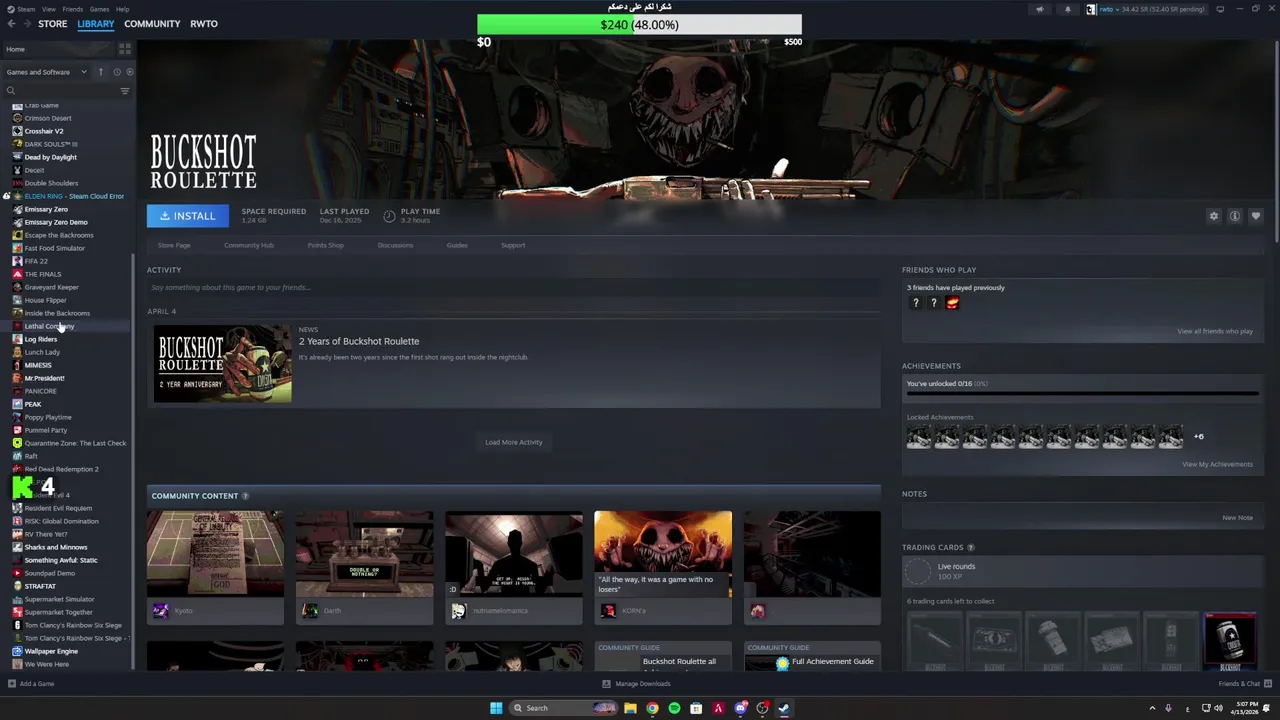Show hidden system tray icons chevron

click(x=1152, y=708)
